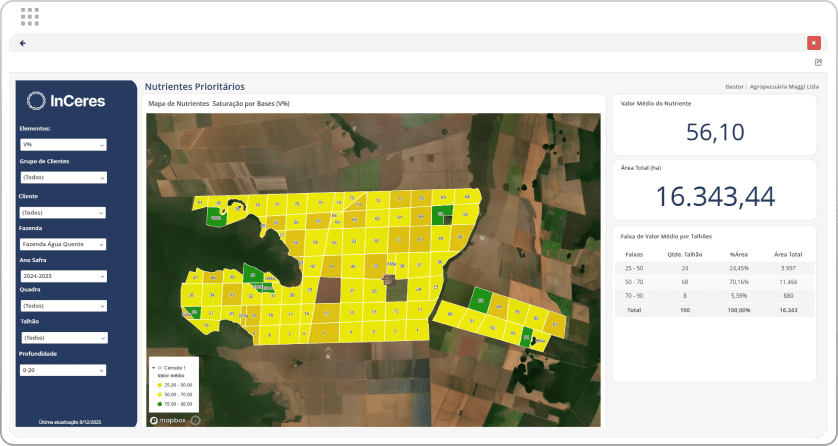This screenshot has width=838, height=446.
Task: Click the InCeres logo
Action: click(x=66, y=100)
